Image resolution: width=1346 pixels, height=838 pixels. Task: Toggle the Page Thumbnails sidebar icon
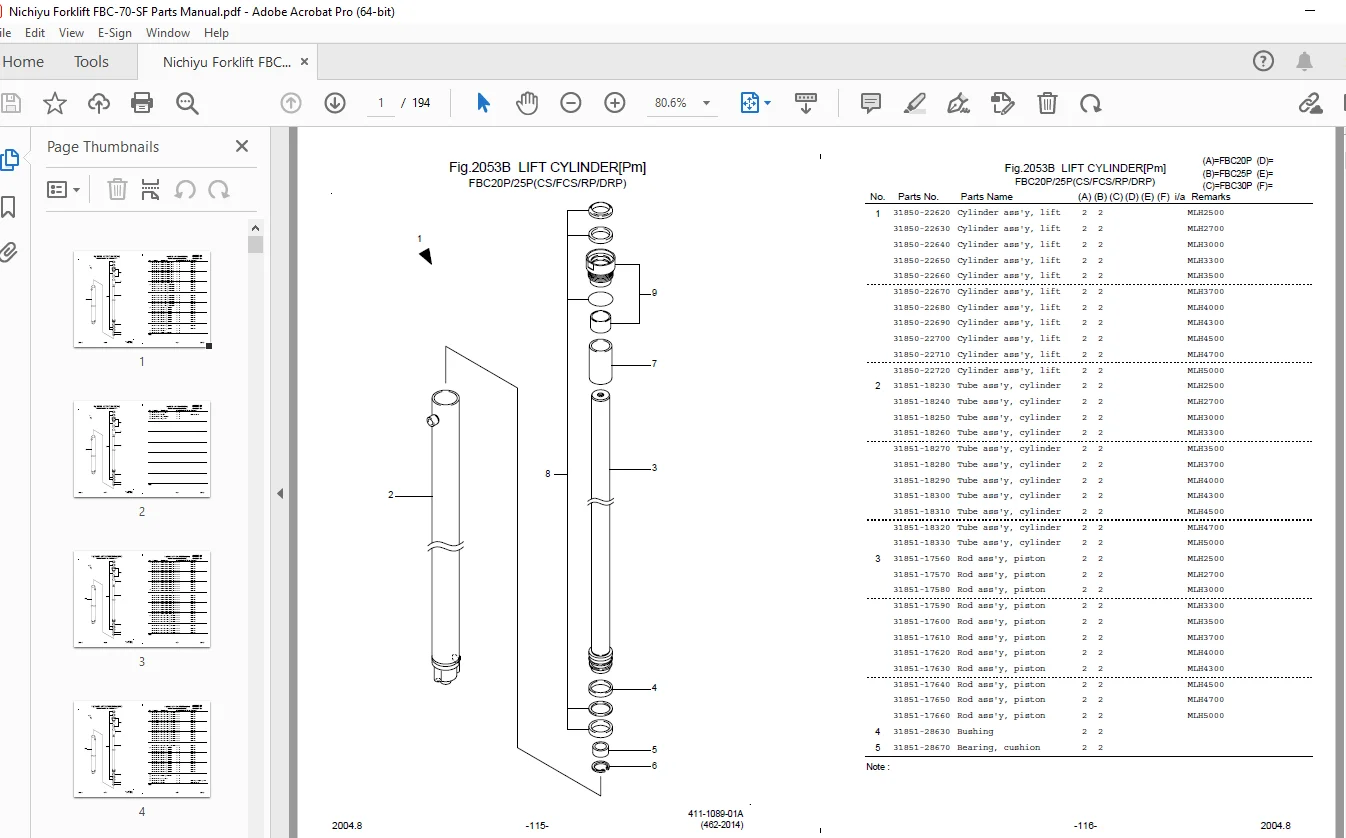(9, 159)
